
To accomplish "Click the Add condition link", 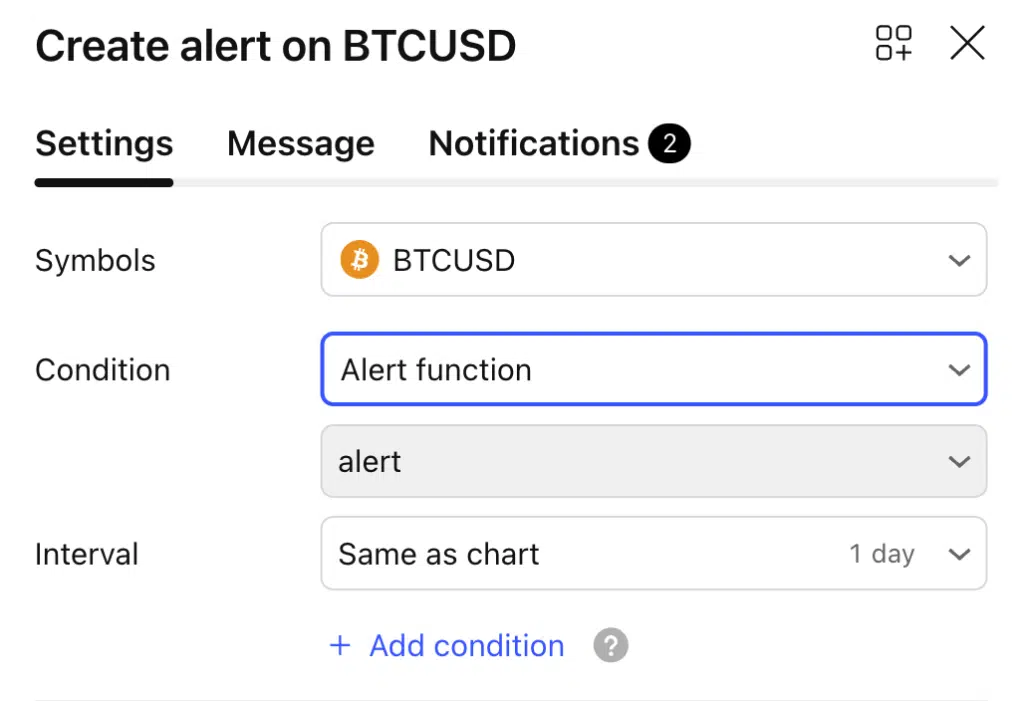I will click(466, 646).
